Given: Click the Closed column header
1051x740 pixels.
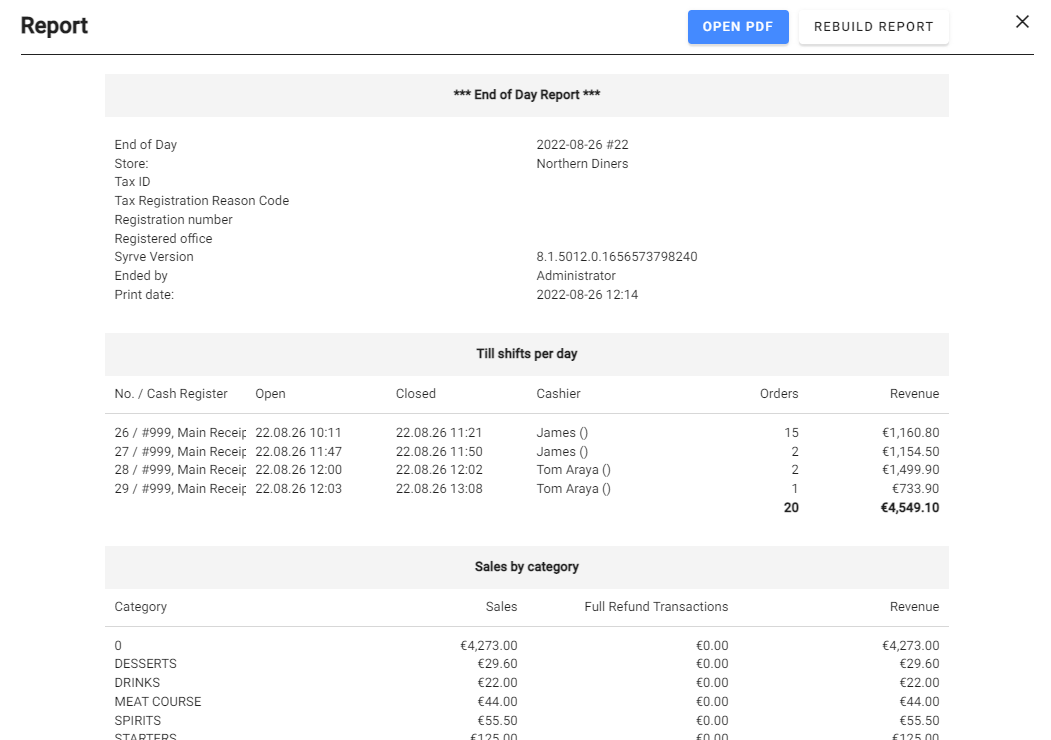Looking at the screenshot, I should 415,394.
